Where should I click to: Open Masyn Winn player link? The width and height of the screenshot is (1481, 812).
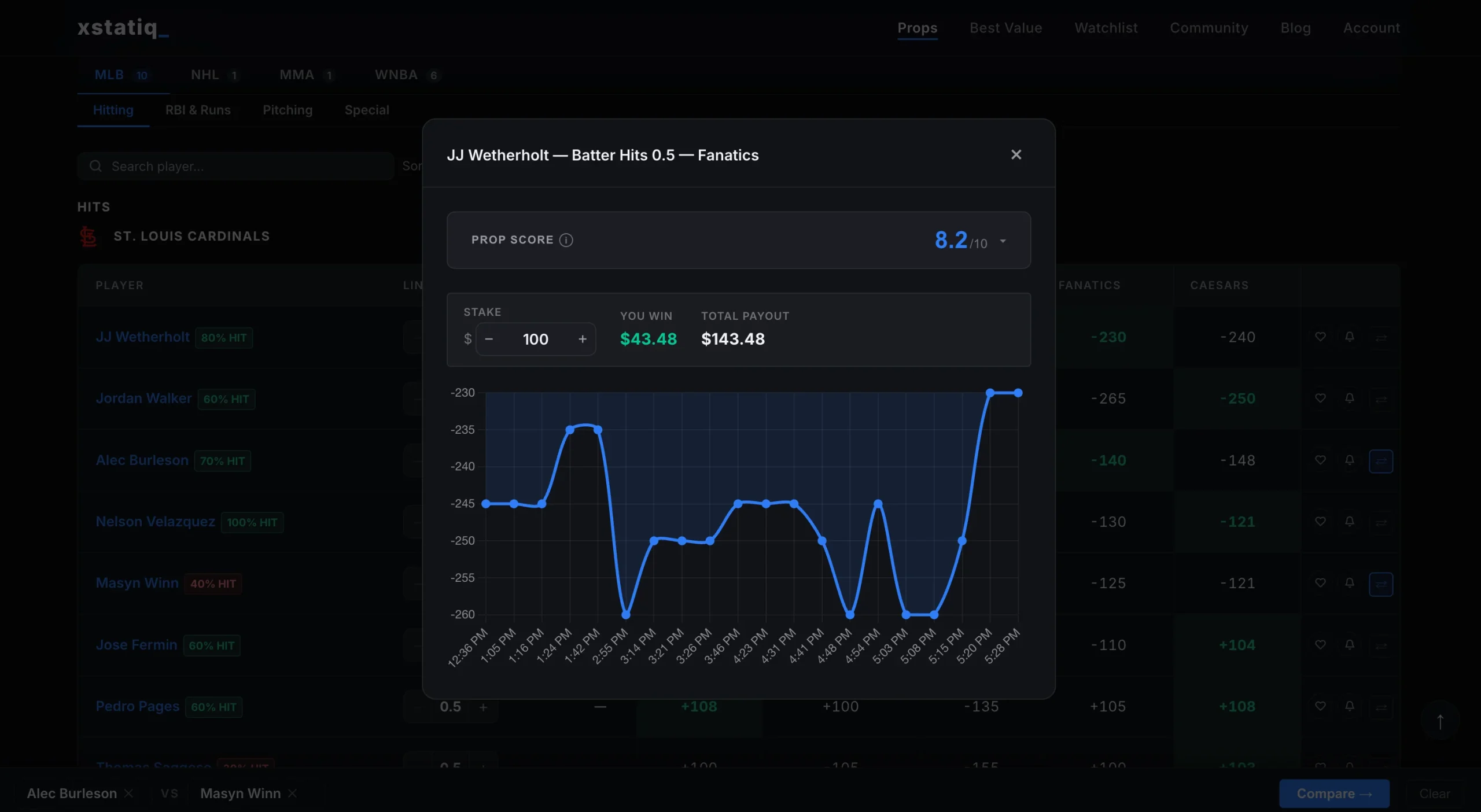pos(137,583)
